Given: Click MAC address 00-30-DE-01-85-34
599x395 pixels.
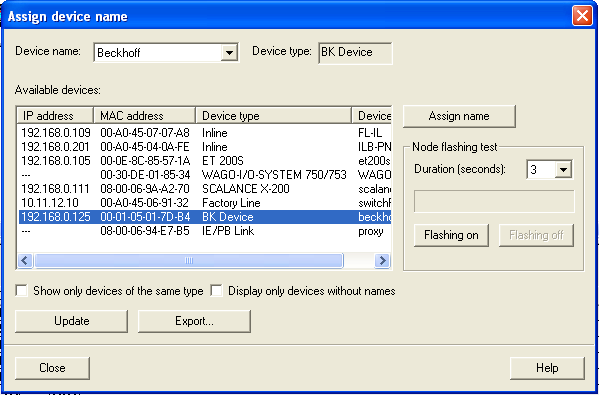Looking at the screenshot, I should [145, 175].
